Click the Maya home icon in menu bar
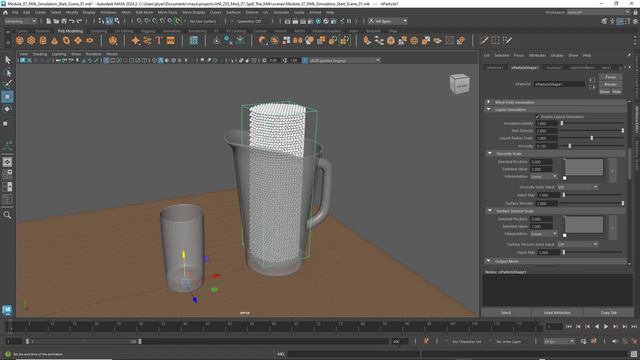The image size is (640, 360). (5, 12)
